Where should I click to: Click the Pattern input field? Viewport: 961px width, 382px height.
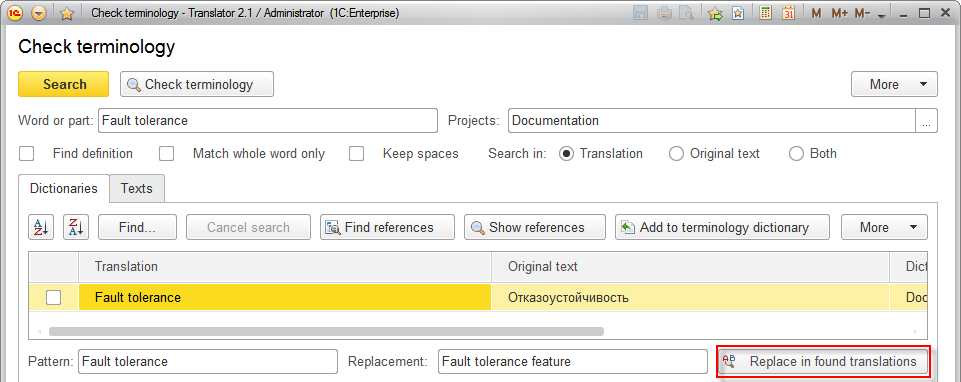[x=208, y=361]
